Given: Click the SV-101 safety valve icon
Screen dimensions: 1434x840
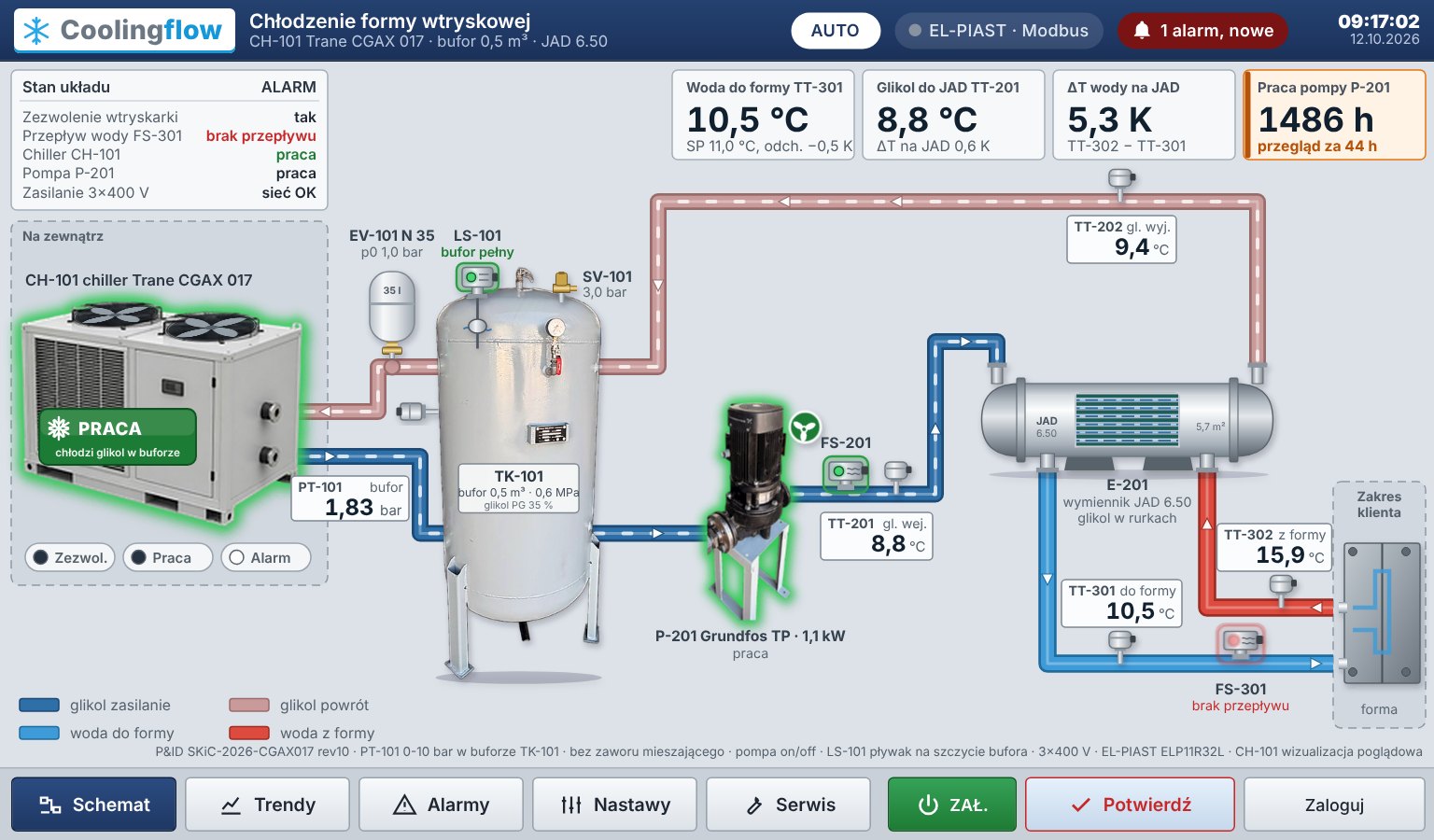Looking at the screenshot, I should point(563,283).
